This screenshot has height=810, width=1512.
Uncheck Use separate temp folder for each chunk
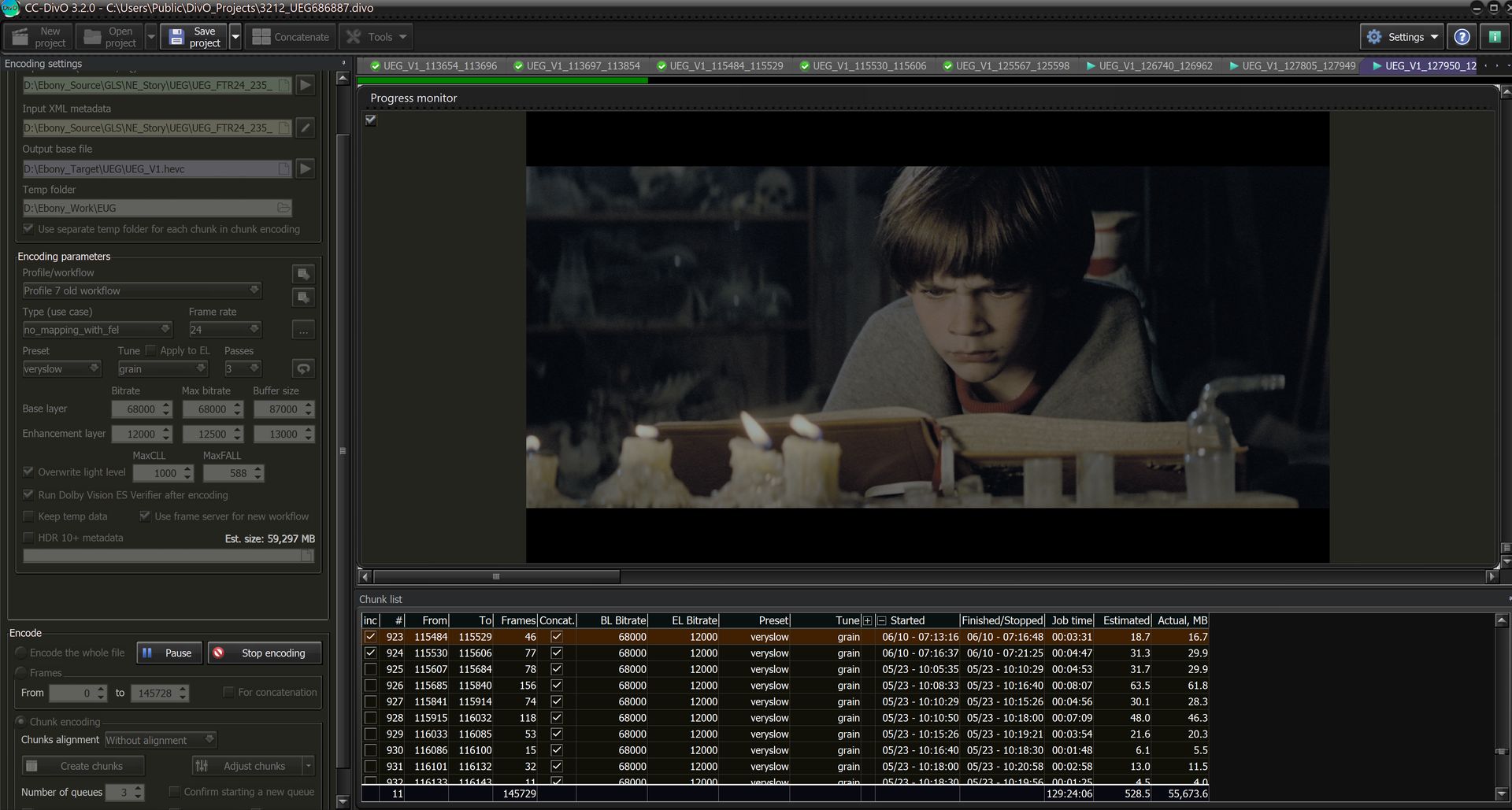tap(28, 228)
